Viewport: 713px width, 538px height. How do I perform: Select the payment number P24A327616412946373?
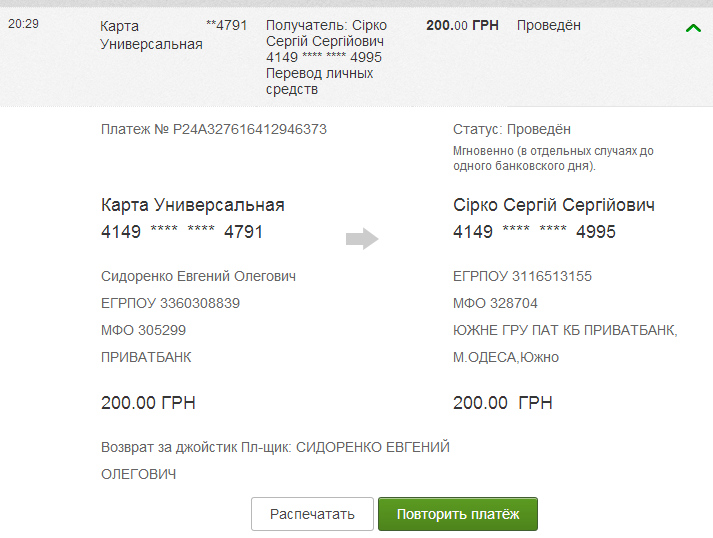(x=214, y=129)
